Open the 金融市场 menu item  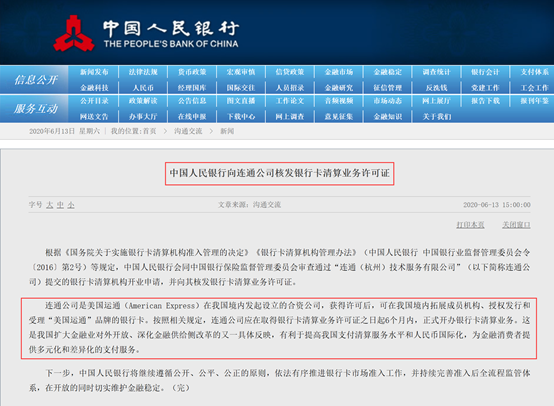click(x=339, y=72)
